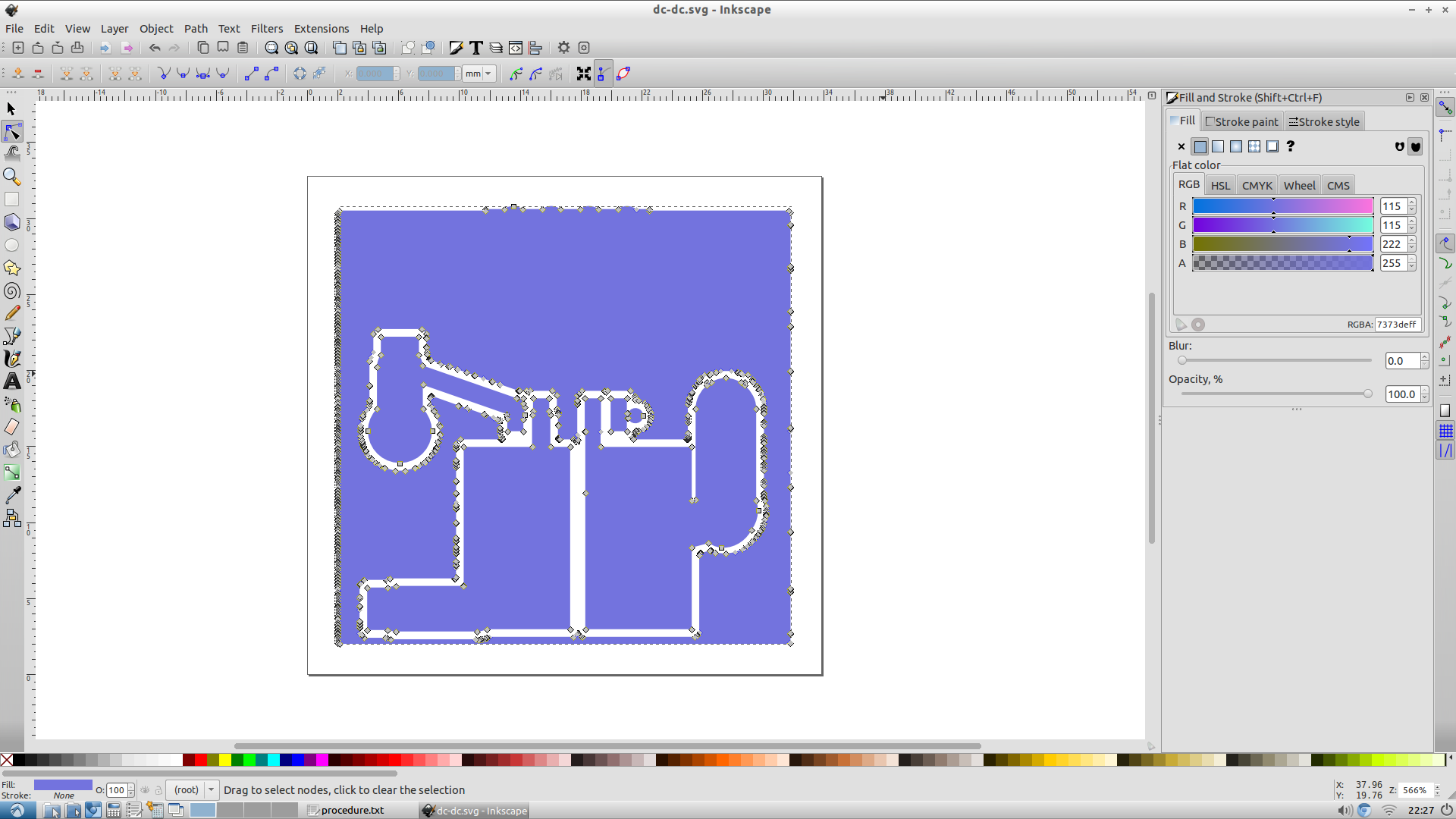Select the Zoom tool
Screen dimensions: 1456x819
[12, 176]
